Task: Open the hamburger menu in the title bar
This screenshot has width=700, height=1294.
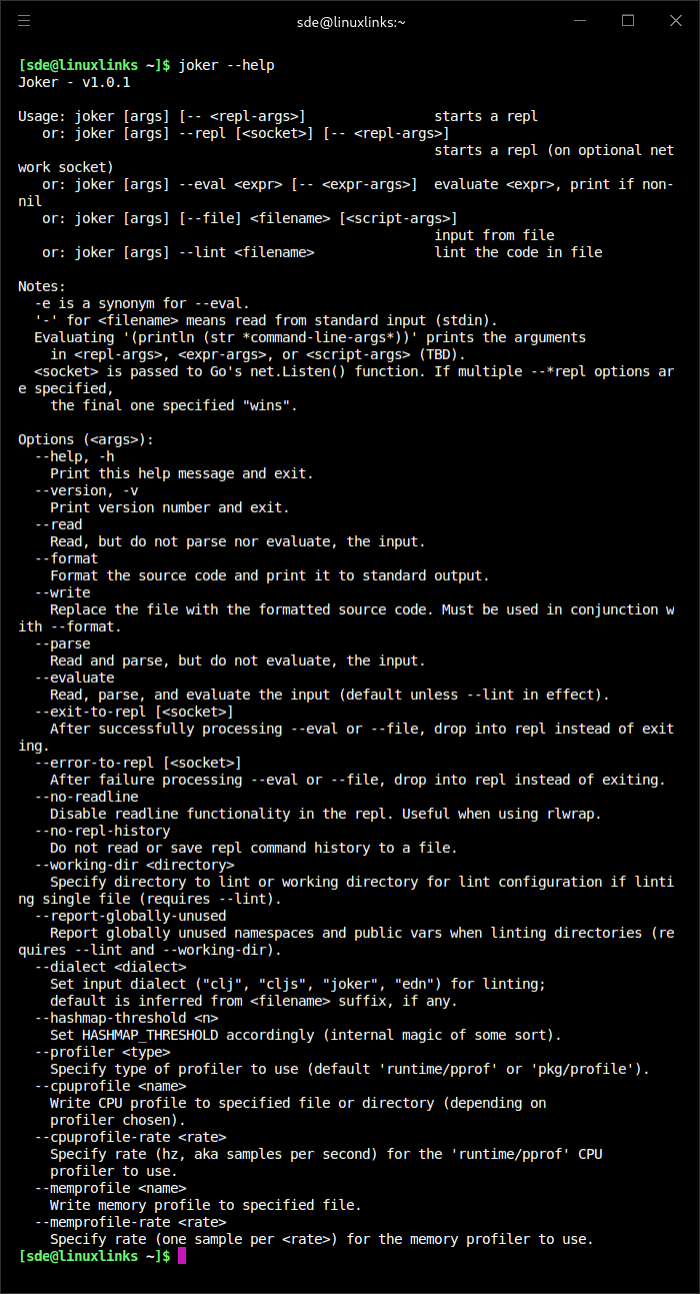Action: tap(24, 20)
